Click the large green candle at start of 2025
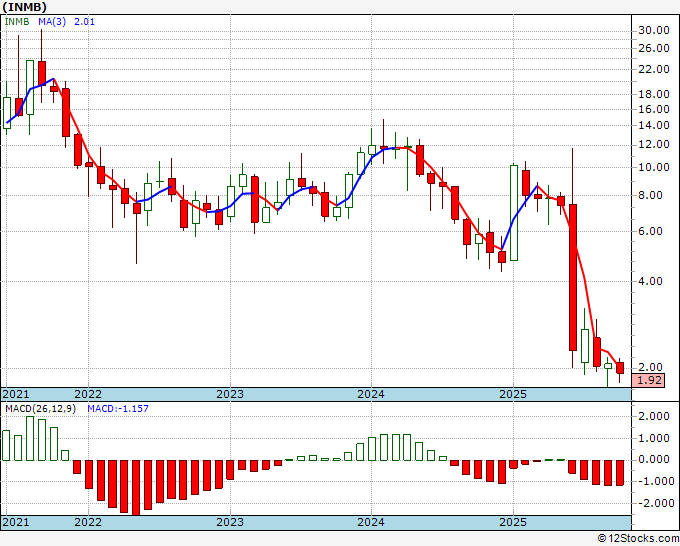Viewport: 680px width, 546px height. click(514, 213)
